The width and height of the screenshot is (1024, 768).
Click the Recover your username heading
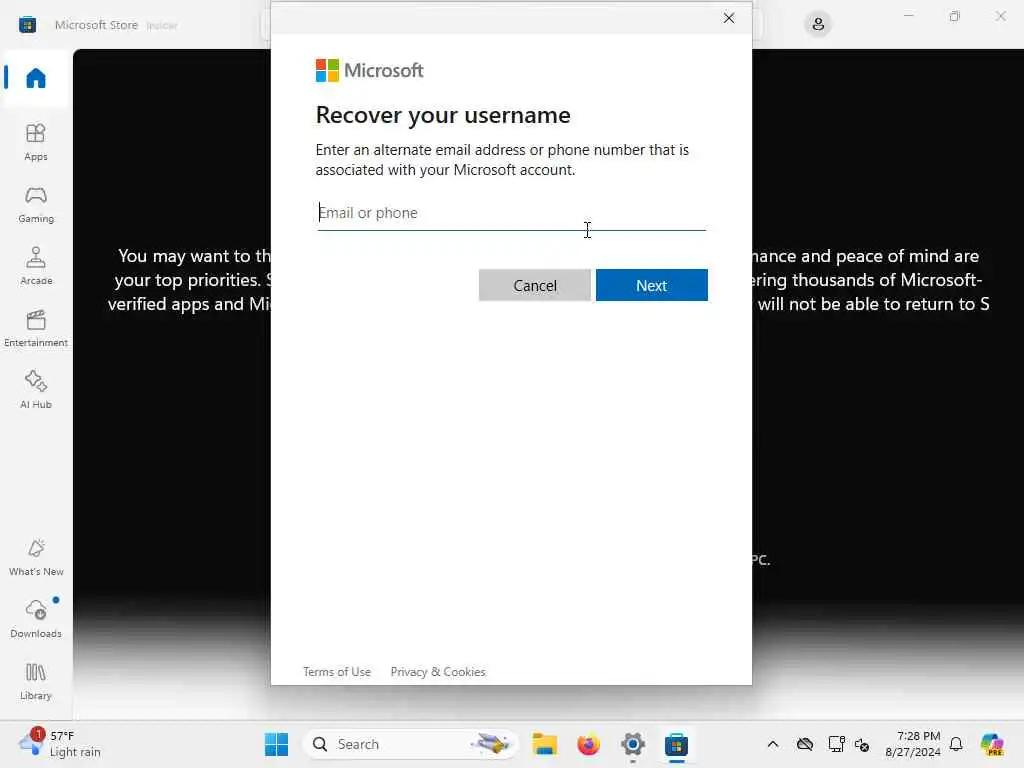click(443, 115)
